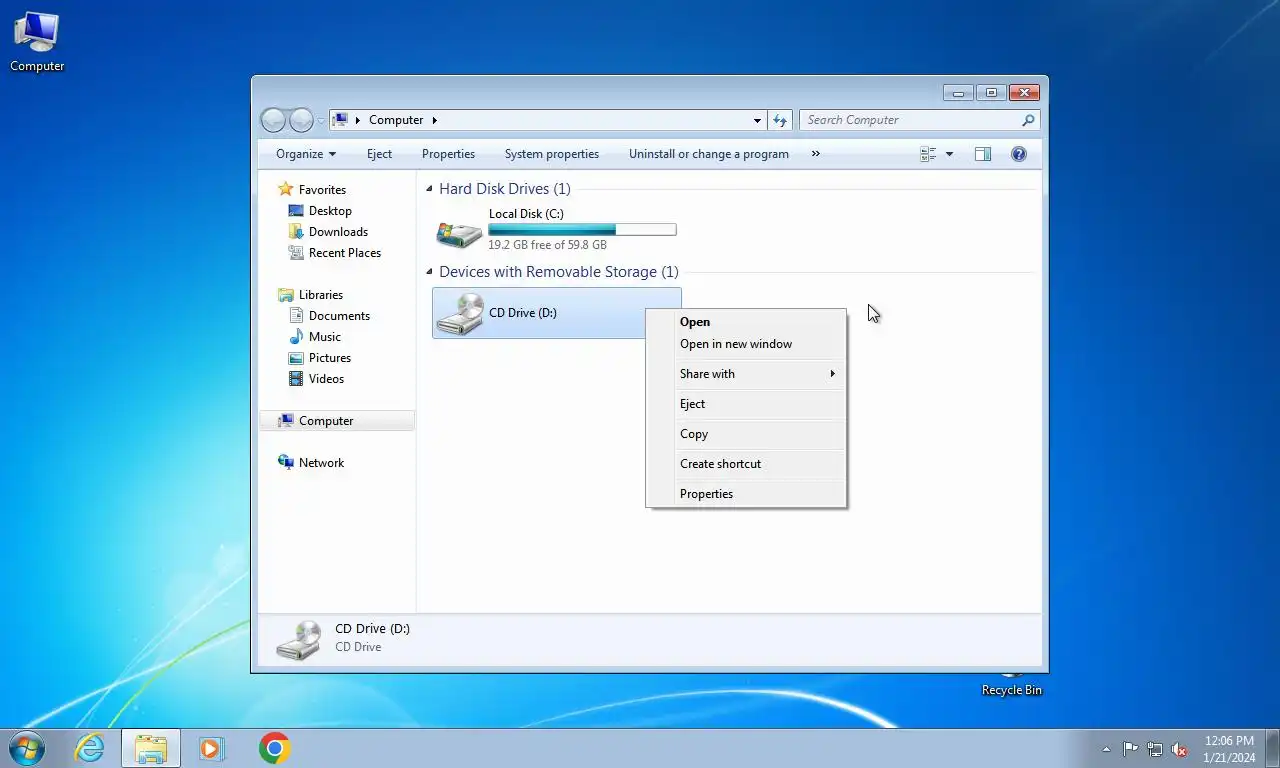The width and height of the screenshot is (1280, 768).
Task: Click the 19.2 GB free text
Action: (547, 245)
